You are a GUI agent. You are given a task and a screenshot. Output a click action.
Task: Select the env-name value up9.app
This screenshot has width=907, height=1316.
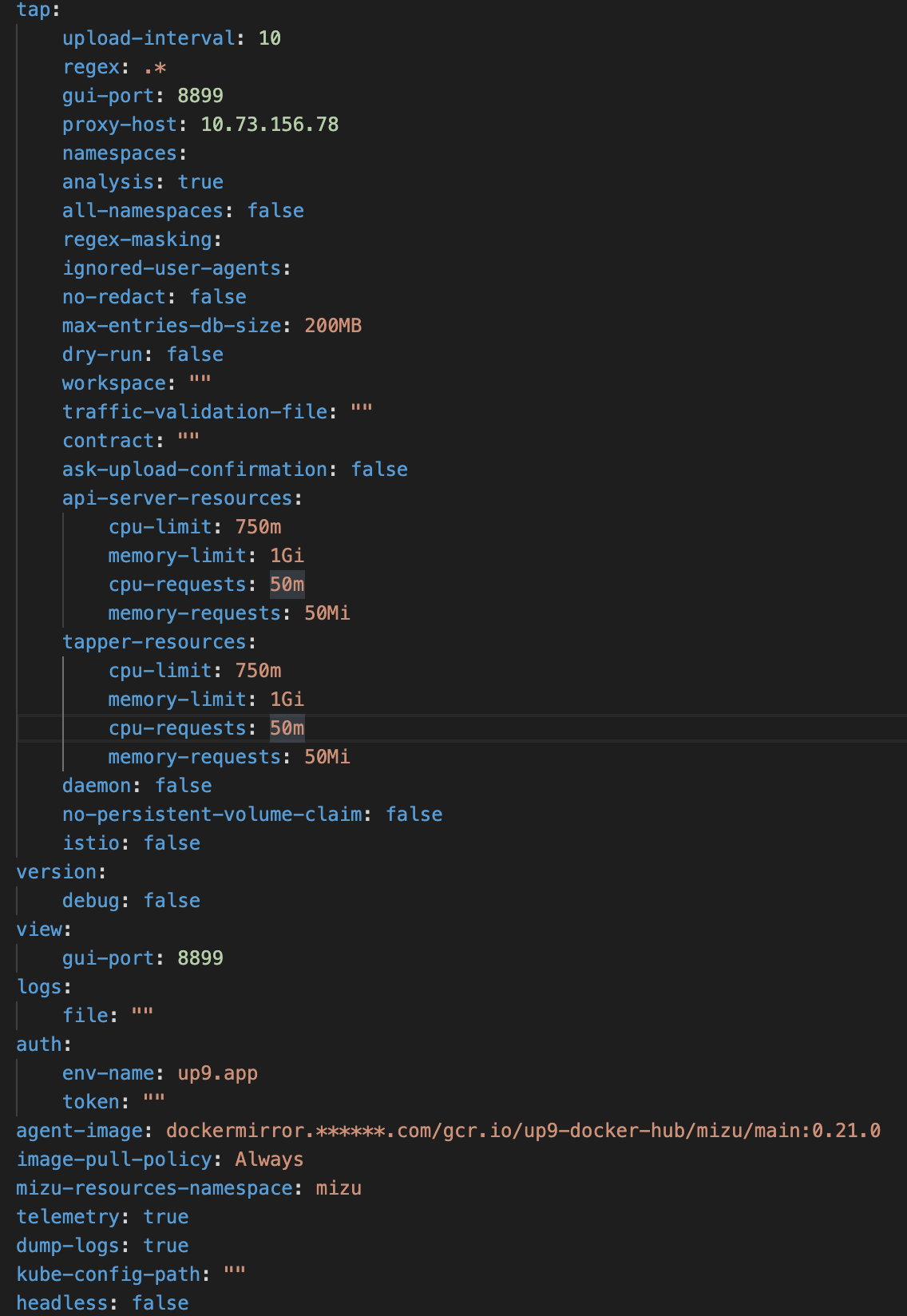coord(218,1073)
